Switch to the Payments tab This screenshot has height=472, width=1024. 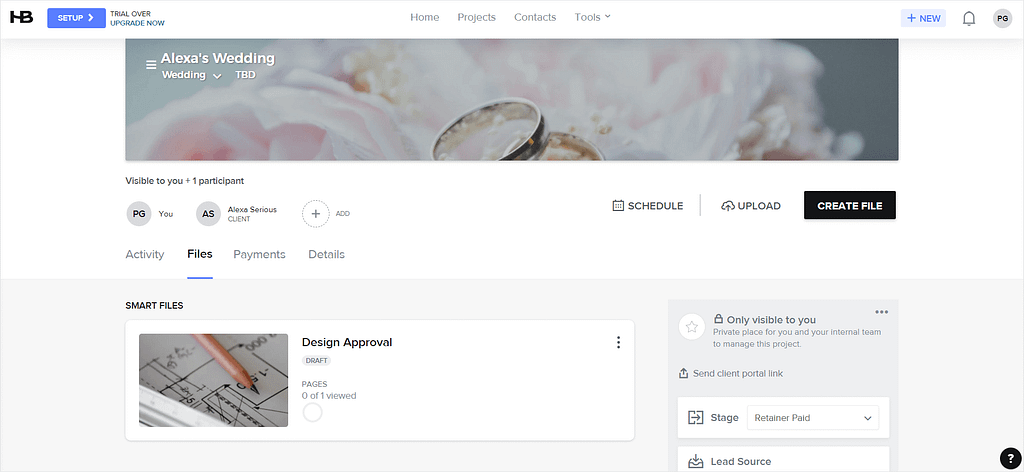(x=259, y=255)
